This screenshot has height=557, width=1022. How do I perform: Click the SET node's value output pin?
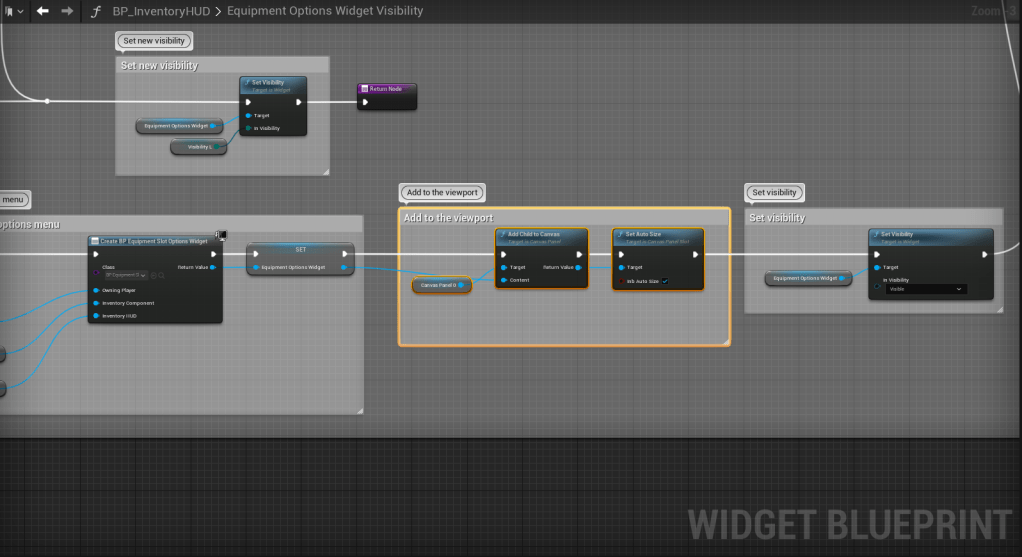click(x=344, y=267)
